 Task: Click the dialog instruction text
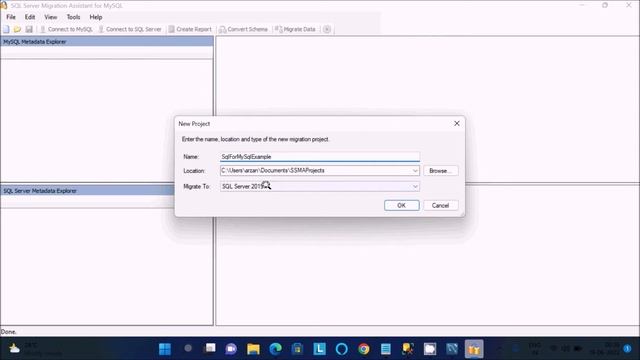pos(256,139)
